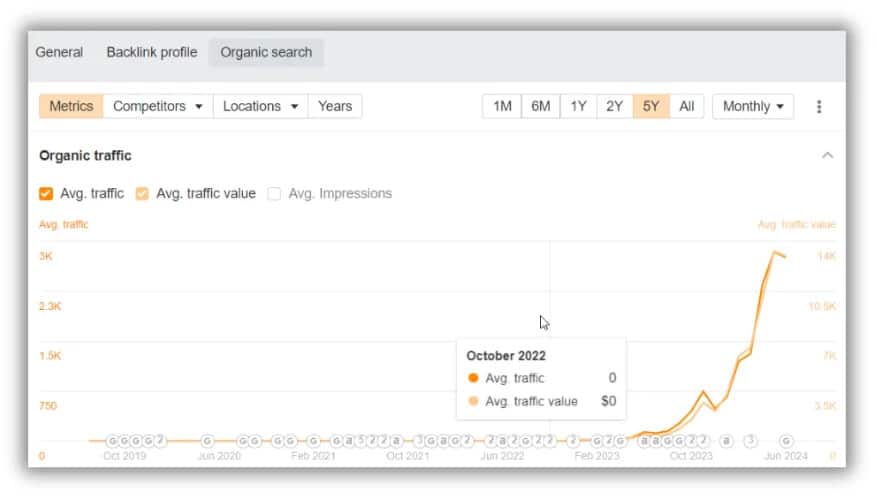Set the time range to 6M
Image resolution: width=877 pixels, height=502 pixels.
(x=540, y=106)
